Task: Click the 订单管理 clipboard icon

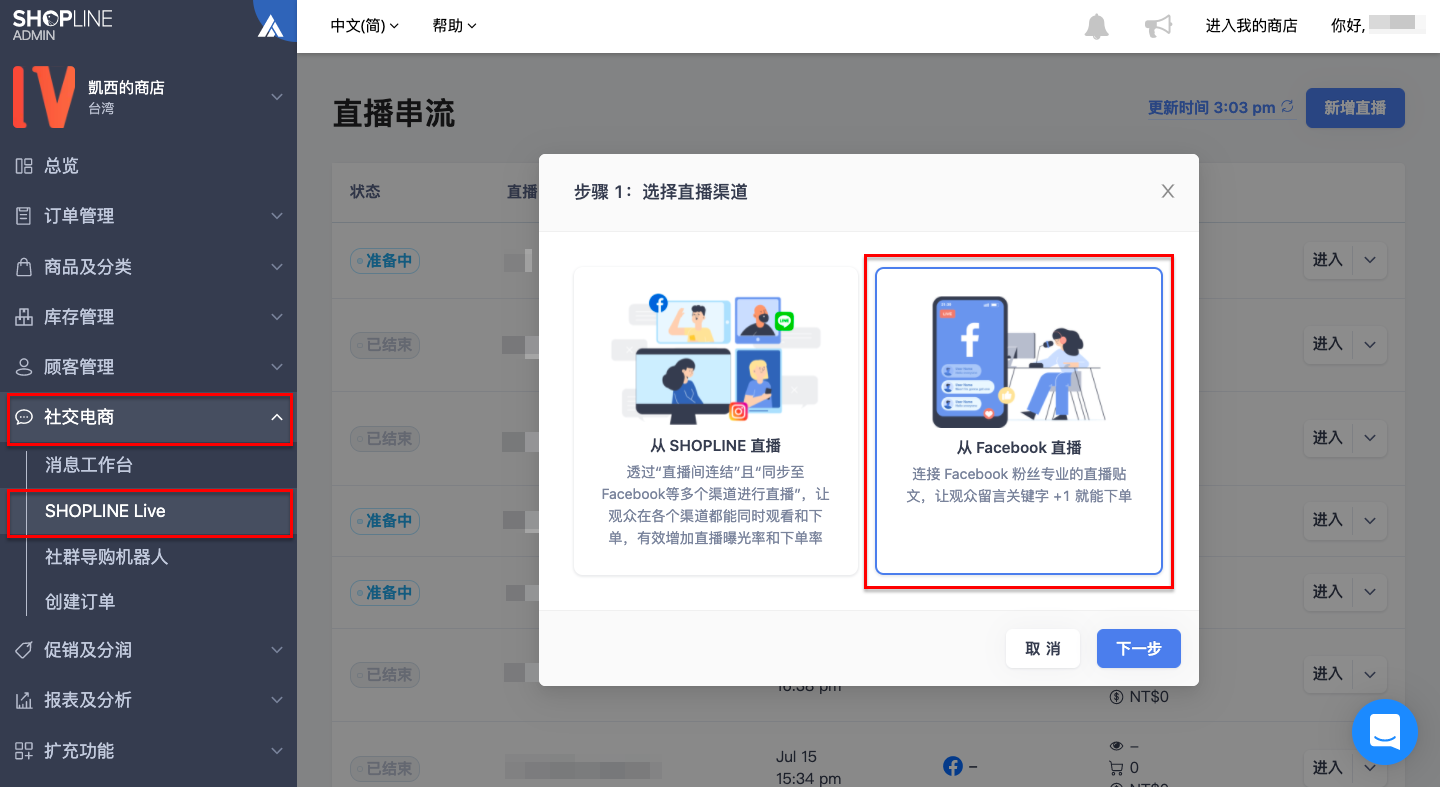Action: [x=24, y=216]
